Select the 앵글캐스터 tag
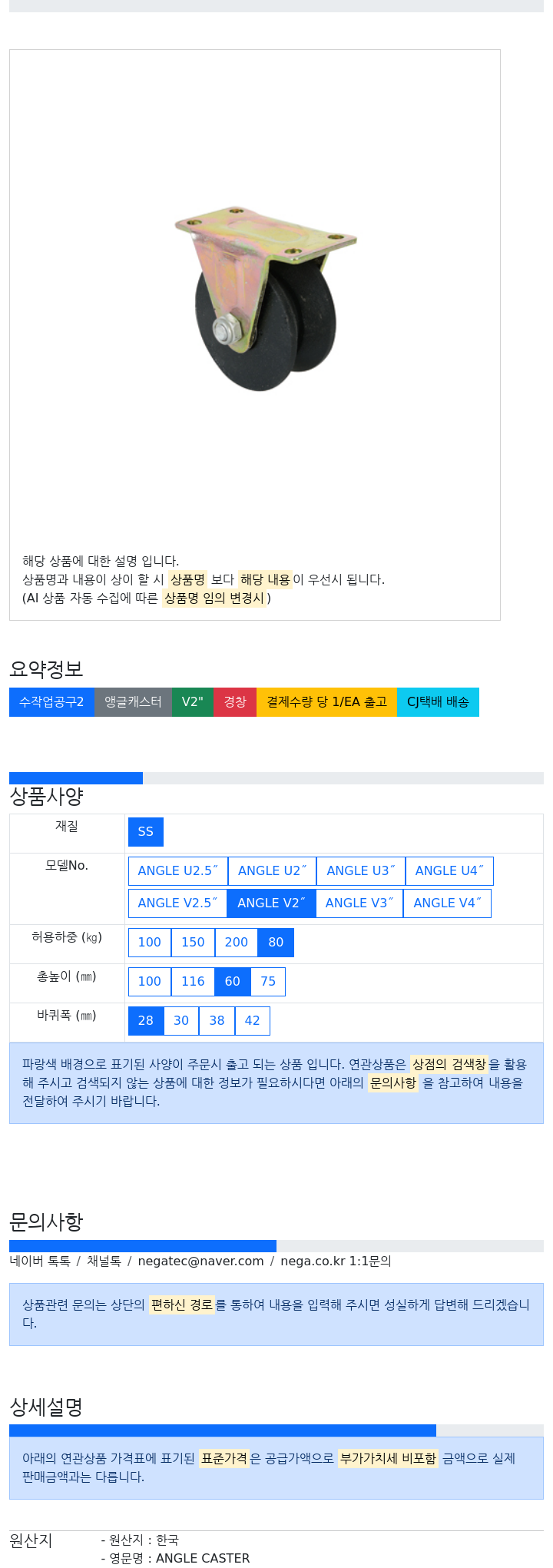553x1568 pixels. pos(133,702)
